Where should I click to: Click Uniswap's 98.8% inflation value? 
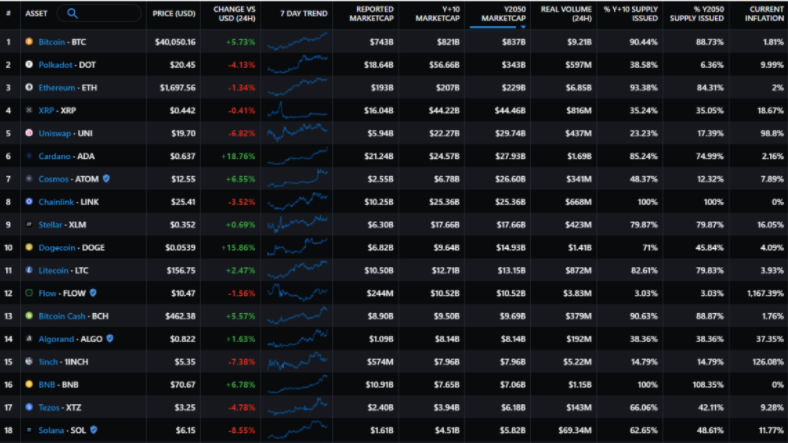point(772,134)
